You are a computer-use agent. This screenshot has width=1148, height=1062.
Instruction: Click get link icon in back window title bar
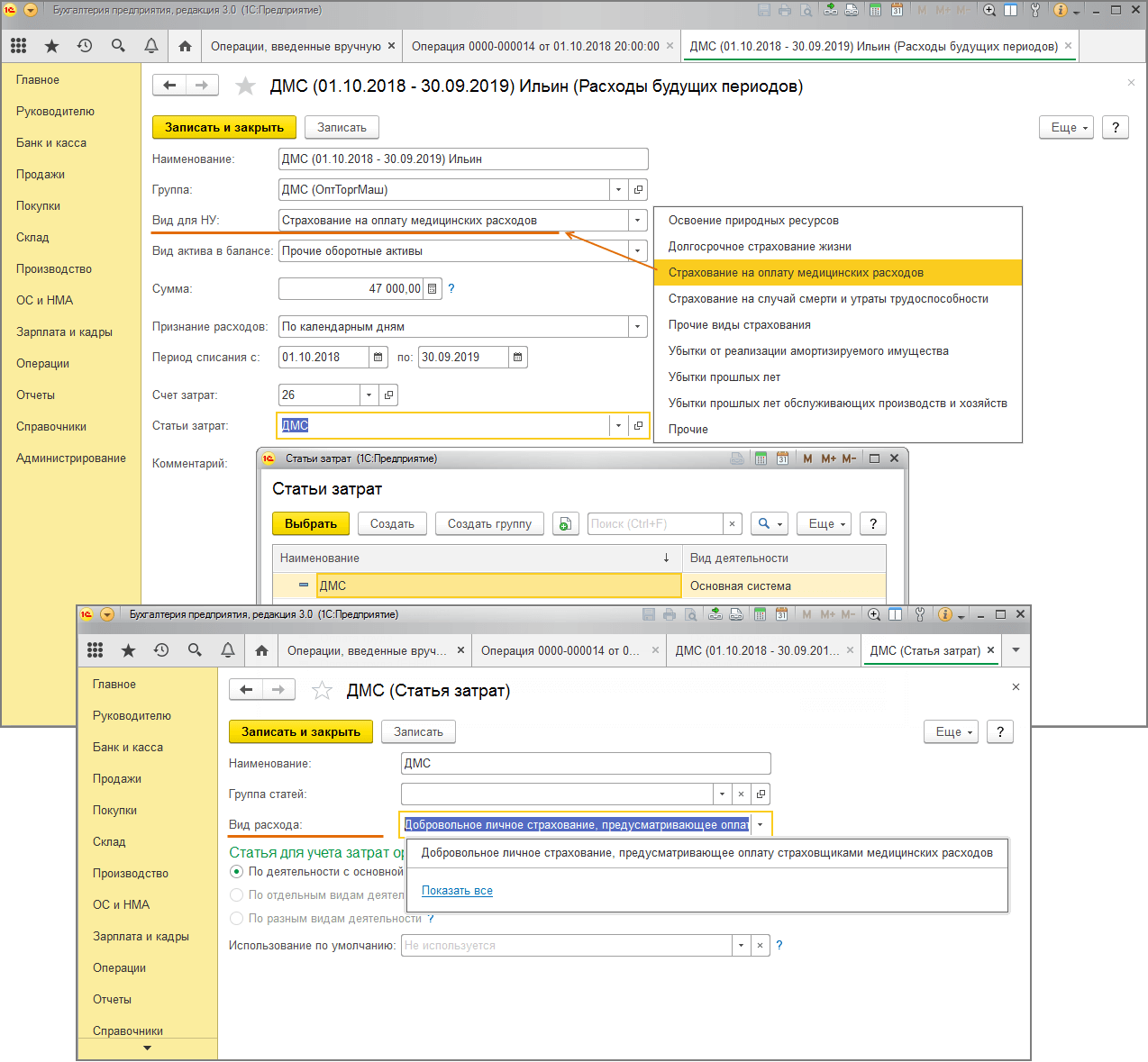(830, 10)
